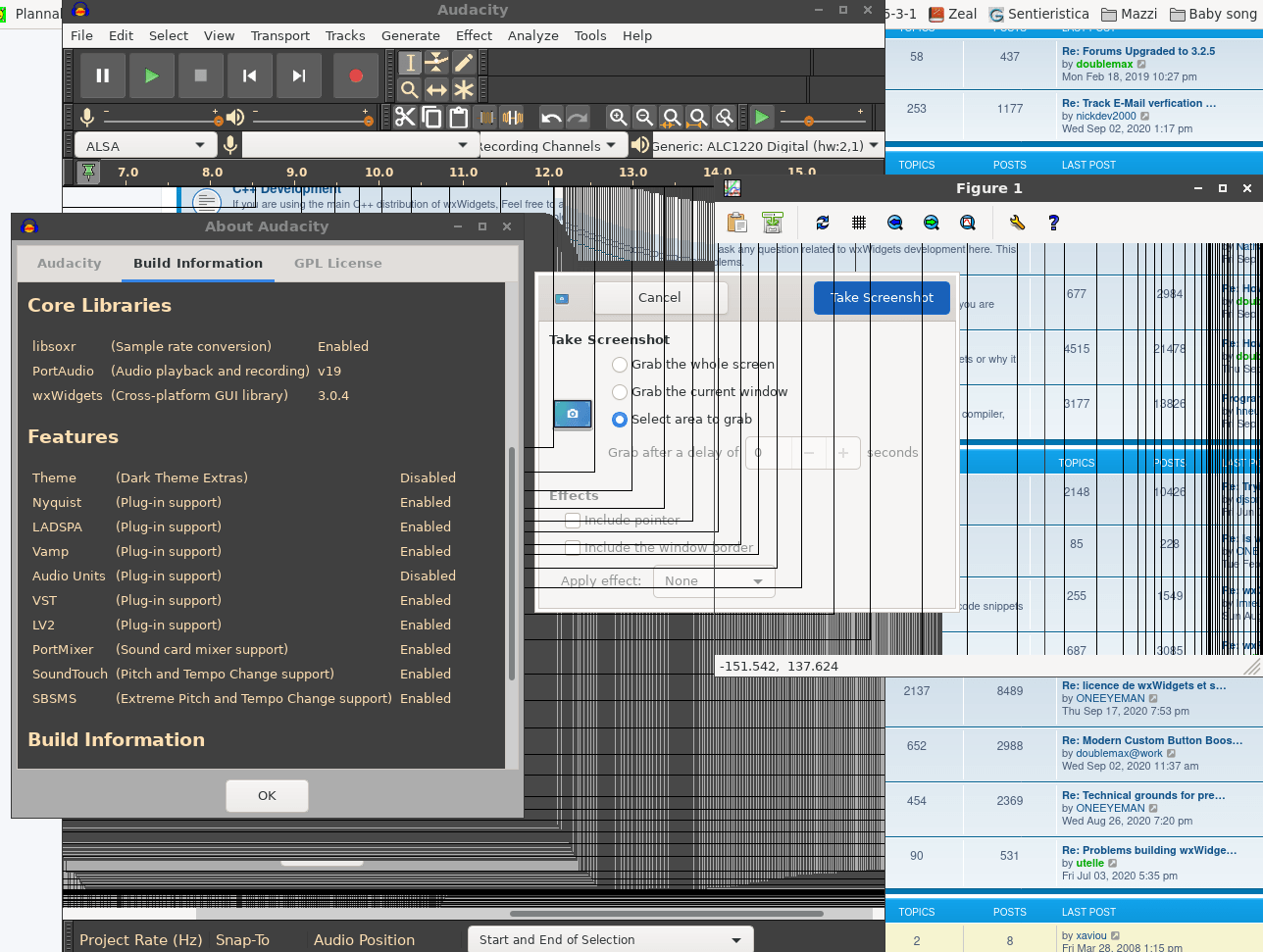Toggle the grid in Figure 1
The height and width of the screenshot is (952, 1263).
coord(859,223)
